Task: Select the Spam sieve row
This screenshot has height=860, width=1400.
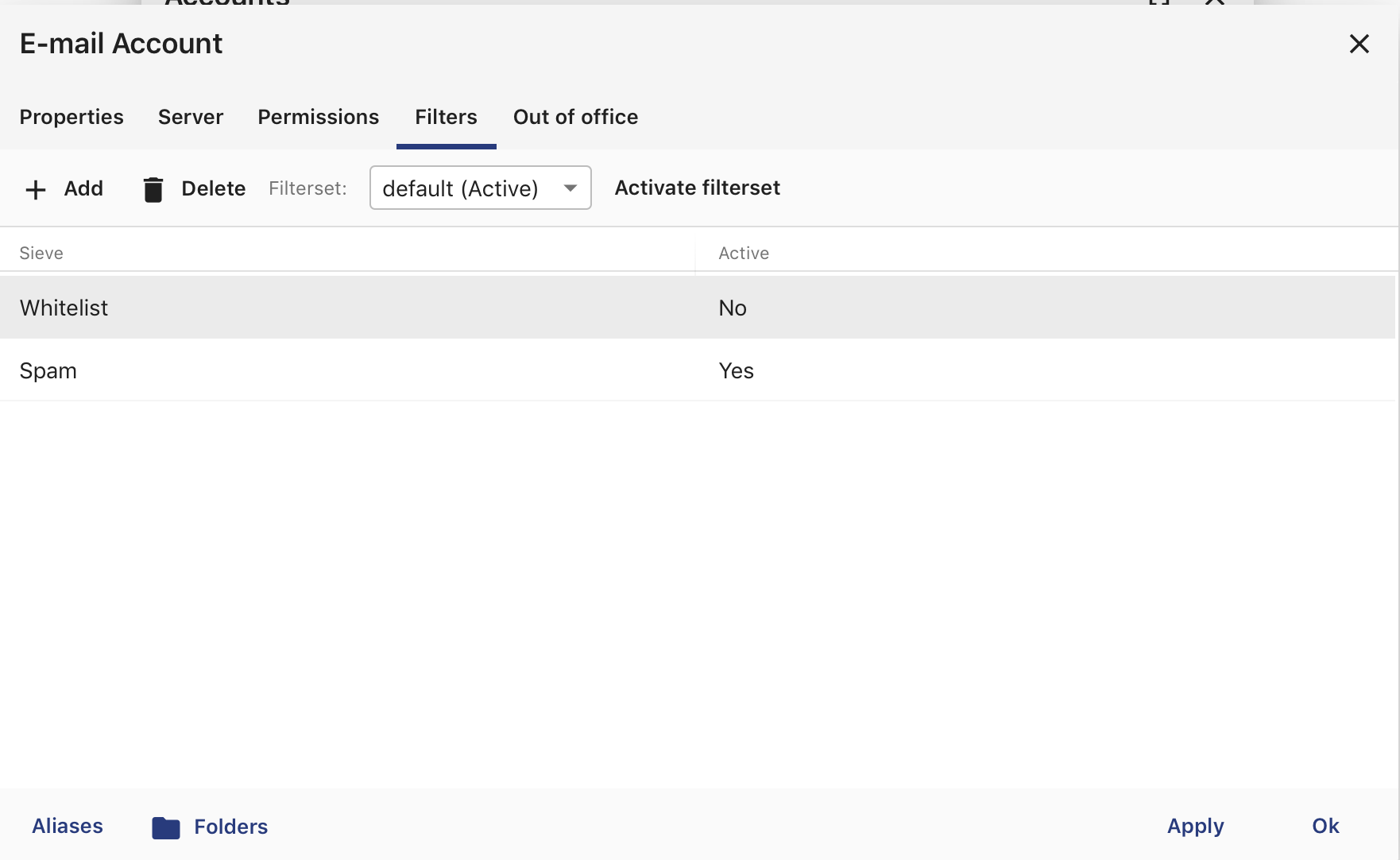Action: 698,370
